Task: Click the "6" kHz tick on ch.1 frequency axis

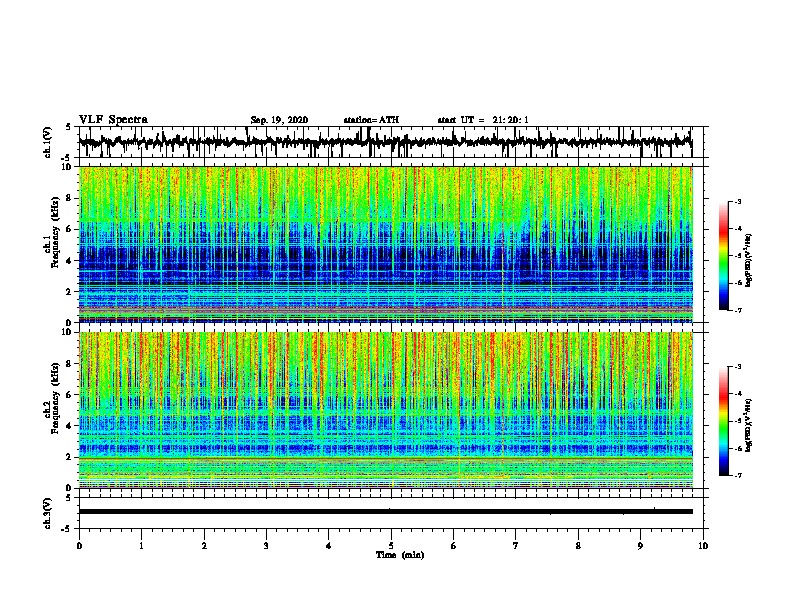Action: (70, 229)
